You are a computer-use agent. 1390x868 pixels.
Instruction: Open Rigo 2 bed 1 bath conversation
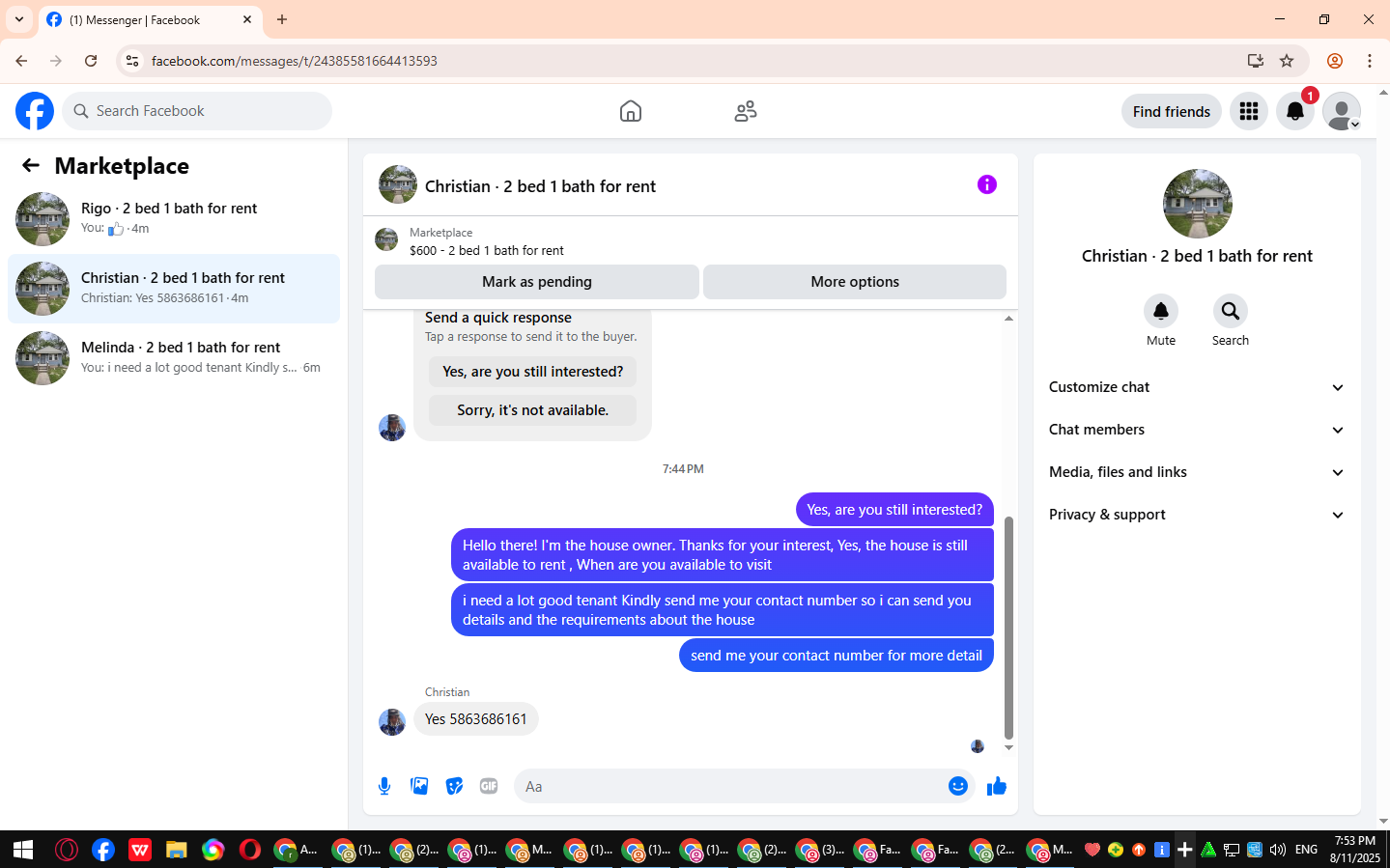tap(174, 219)
